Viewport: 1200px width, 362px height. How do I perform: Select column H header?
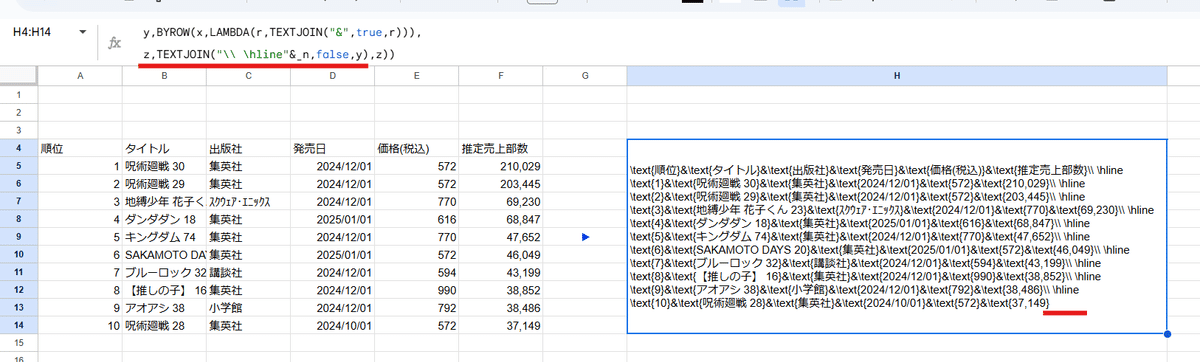pyautogui.click(x=897, y=75)
